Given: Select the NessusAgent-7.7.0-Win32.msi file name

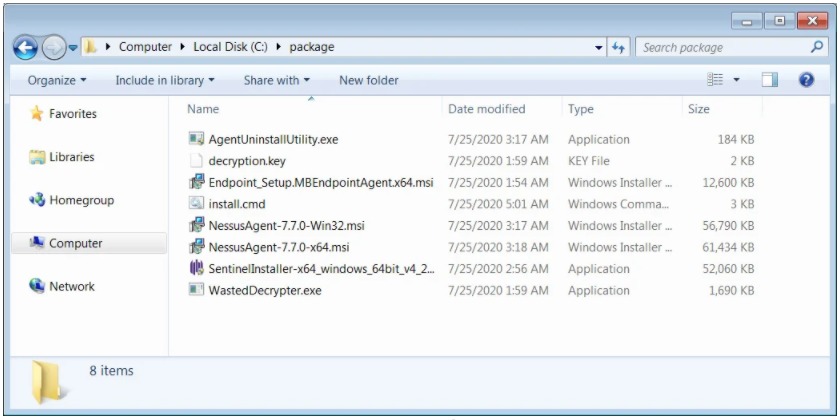Looking at the screenshot, I should (287, 226).
